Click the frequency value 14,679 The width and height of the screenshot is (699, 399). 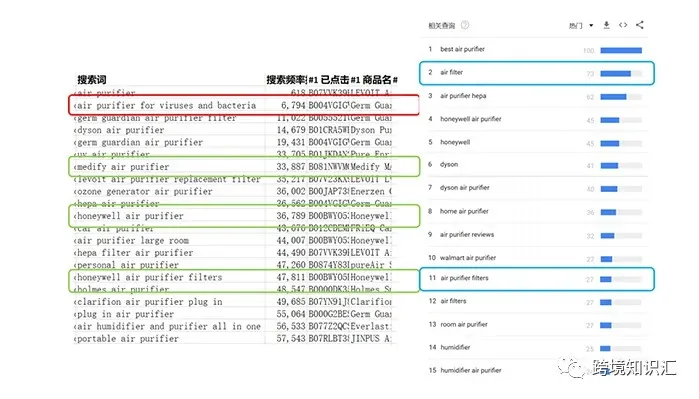[x=291, y=130]
